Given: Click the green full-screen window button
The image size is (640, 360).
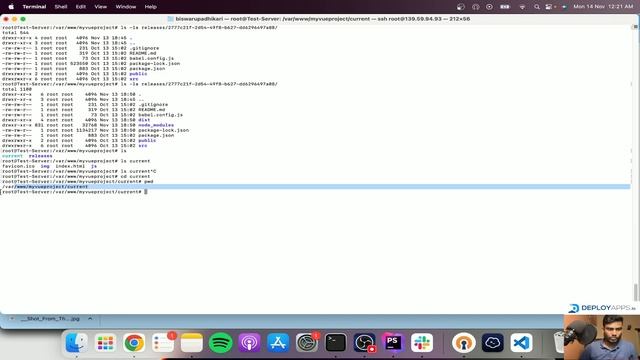Looking at the screenshot, I should pyautogui.click(x=23, y=19).
